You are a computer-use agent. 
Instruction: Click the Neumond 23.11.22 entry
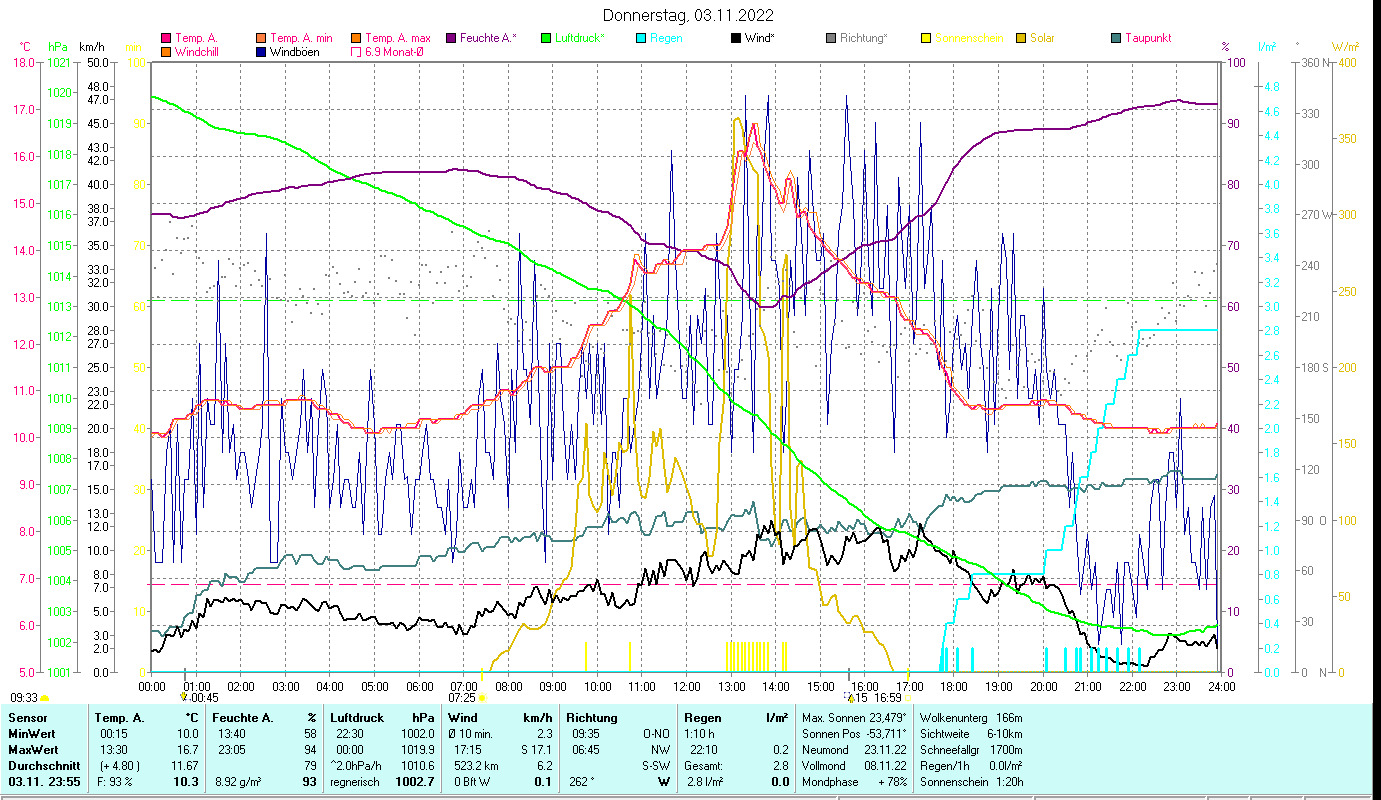click(x=854, y=749)
